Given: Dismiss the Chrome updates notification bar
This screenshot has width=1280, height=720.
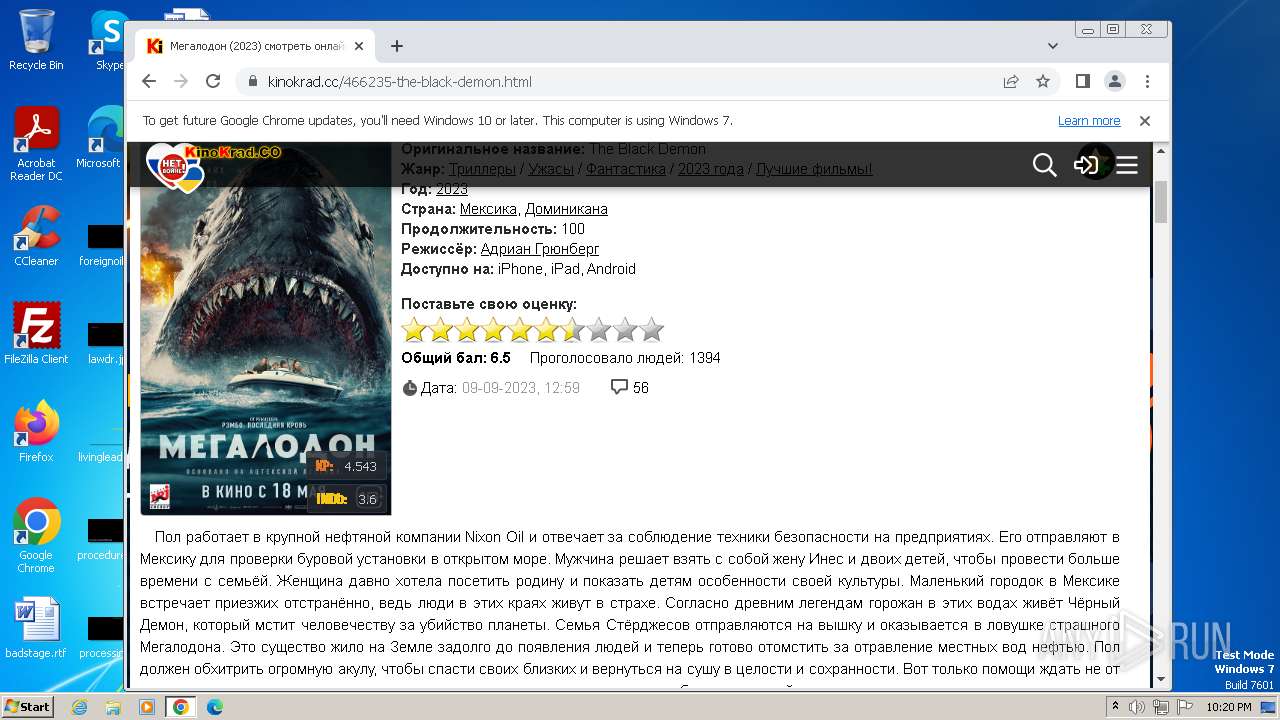Looking at the screenshot, I should (x=1145, y=121).
